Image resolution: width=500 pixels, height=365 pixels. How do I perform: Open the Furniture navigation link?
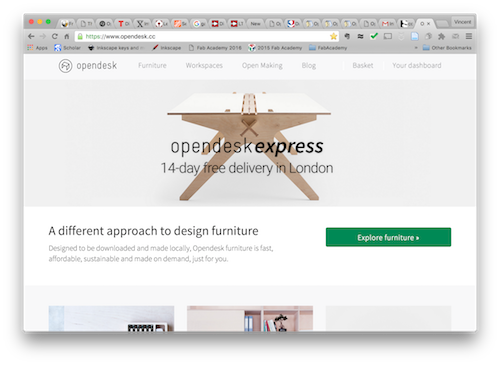(x=152, y=66)
